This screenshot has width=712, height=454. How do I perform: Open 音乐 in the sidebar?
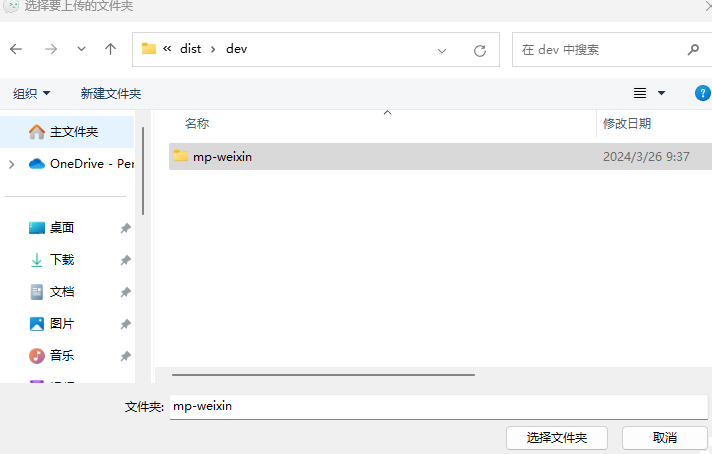(51, 355)
